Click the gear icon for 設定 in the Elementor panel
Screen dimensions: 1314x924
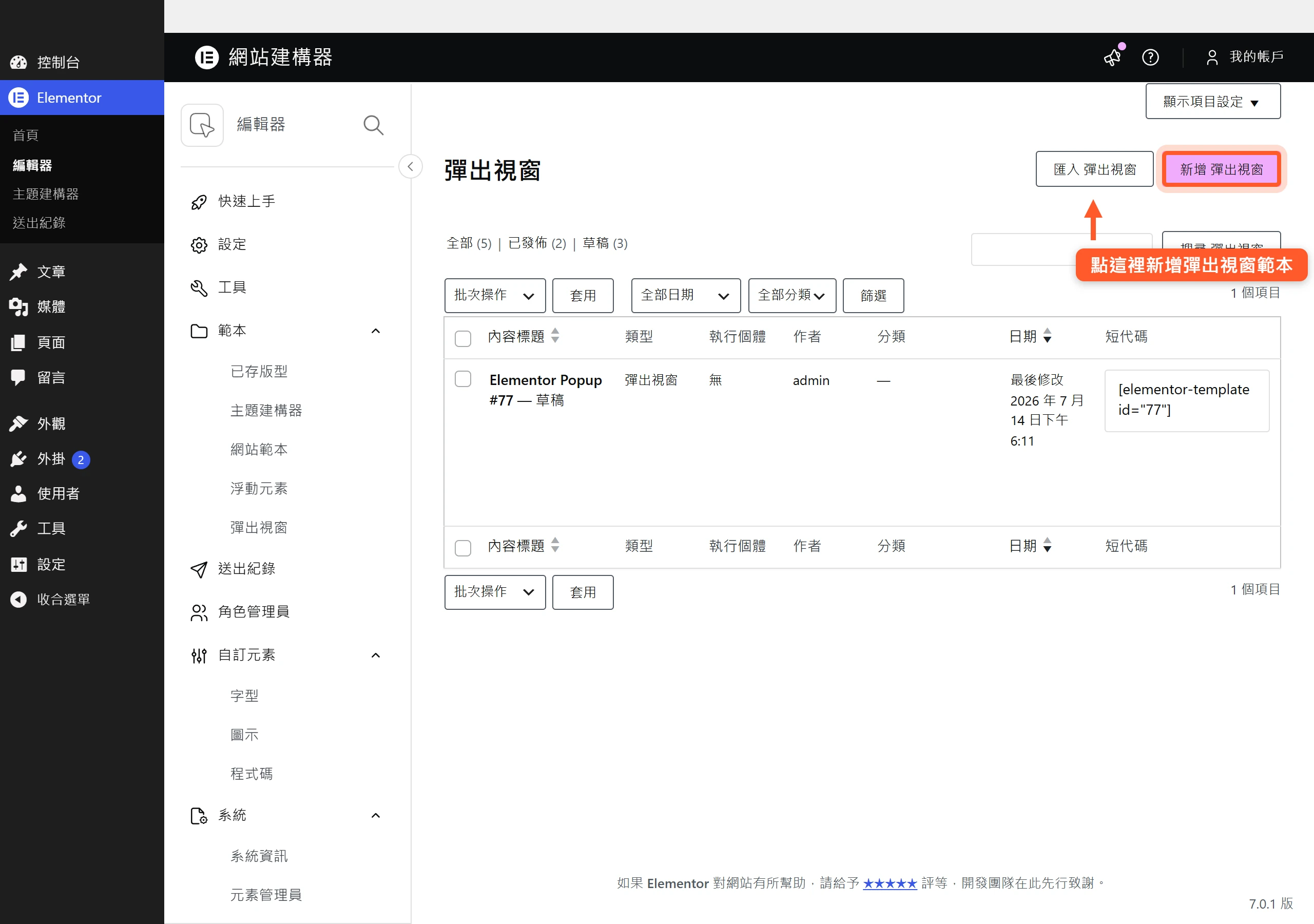click(199, 245)
